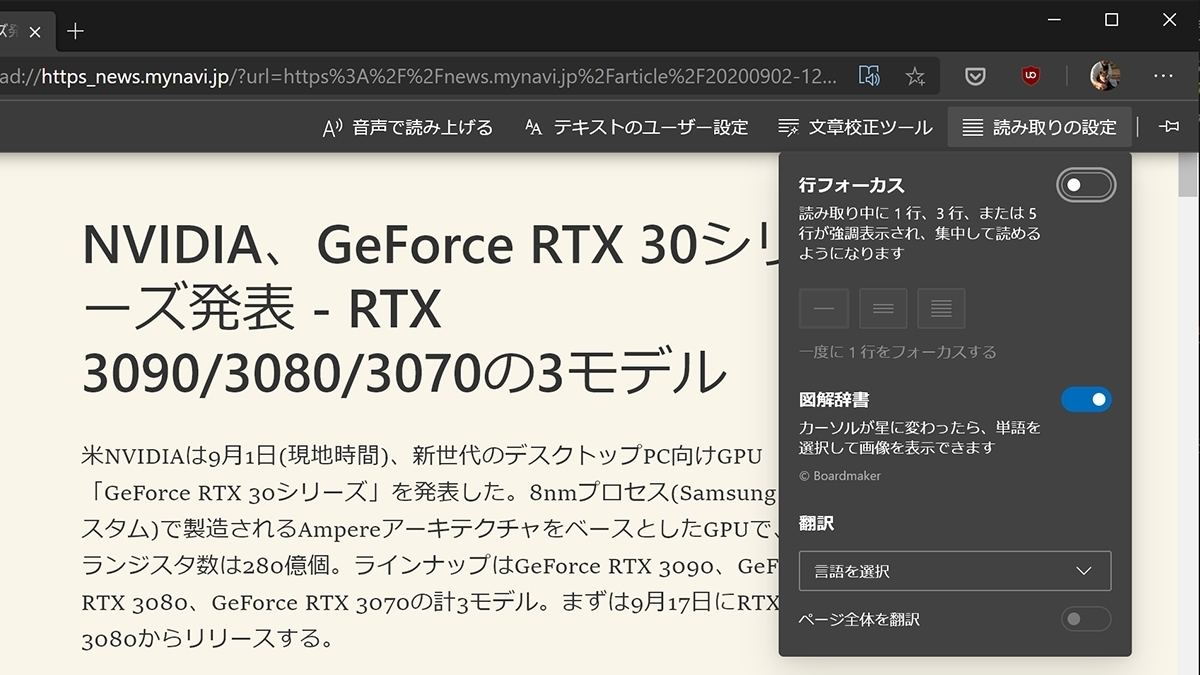Open テキストのユーザー設定 menu
This screenshot has height=675, width=1200.
click(636, 127)
